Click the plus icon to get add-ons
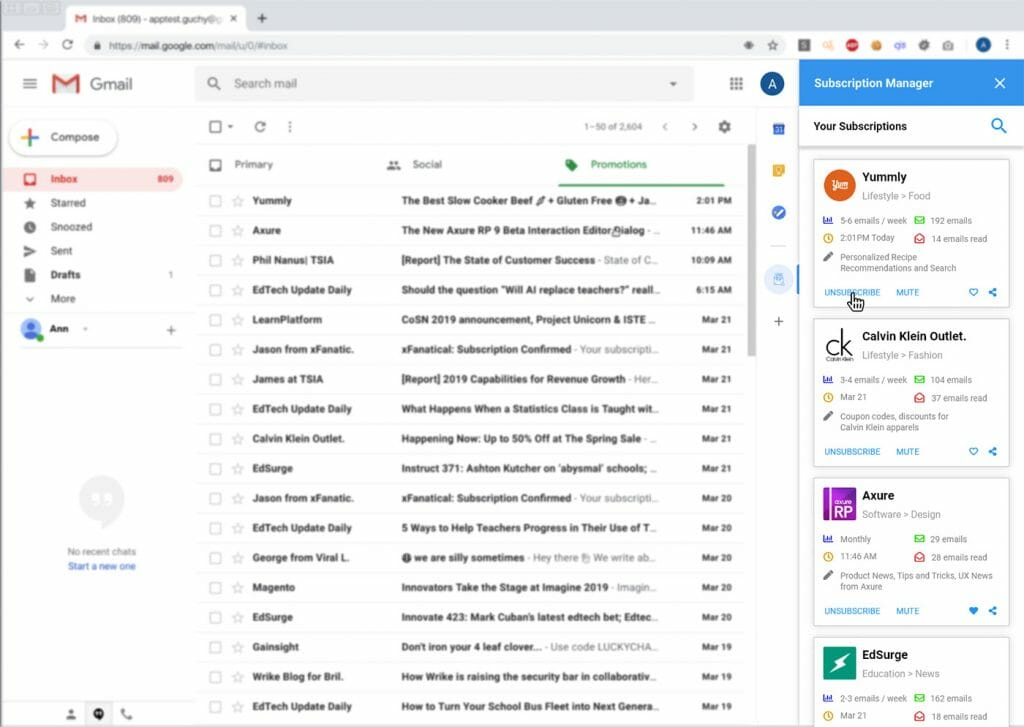Image resolution: width=1024 pixels, height=727 pixels. (778, 321)
